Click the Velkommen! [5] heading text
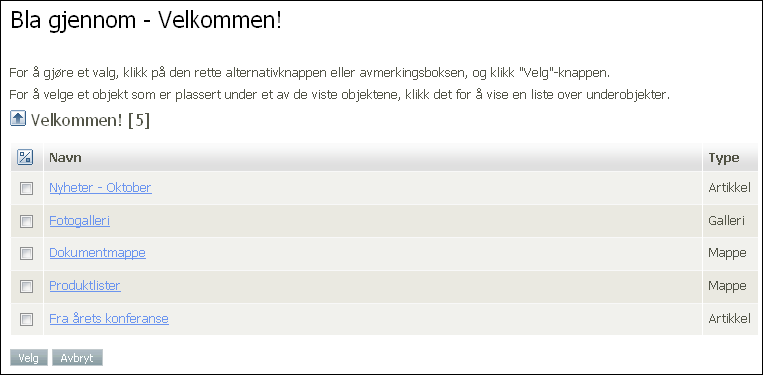The image size is (763, 375). [x=90, y=120]
